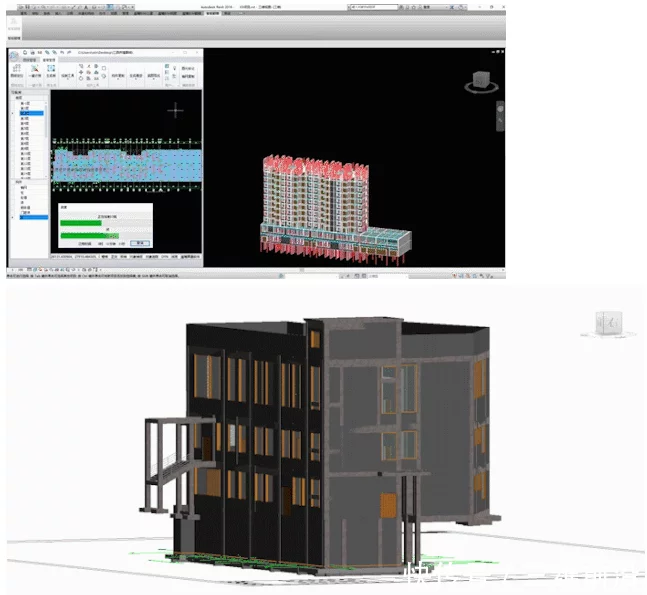The height and width of the screenshot is (595, 647).
Task: Select the highlighted floor item in the layer tree
Action: pos(31,114)
